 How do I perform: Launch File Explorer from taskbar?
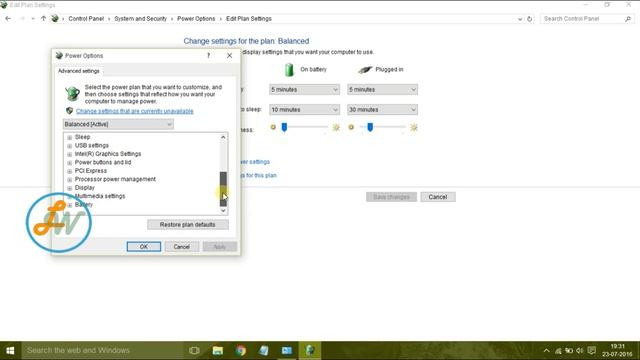(x=218, y=351)
